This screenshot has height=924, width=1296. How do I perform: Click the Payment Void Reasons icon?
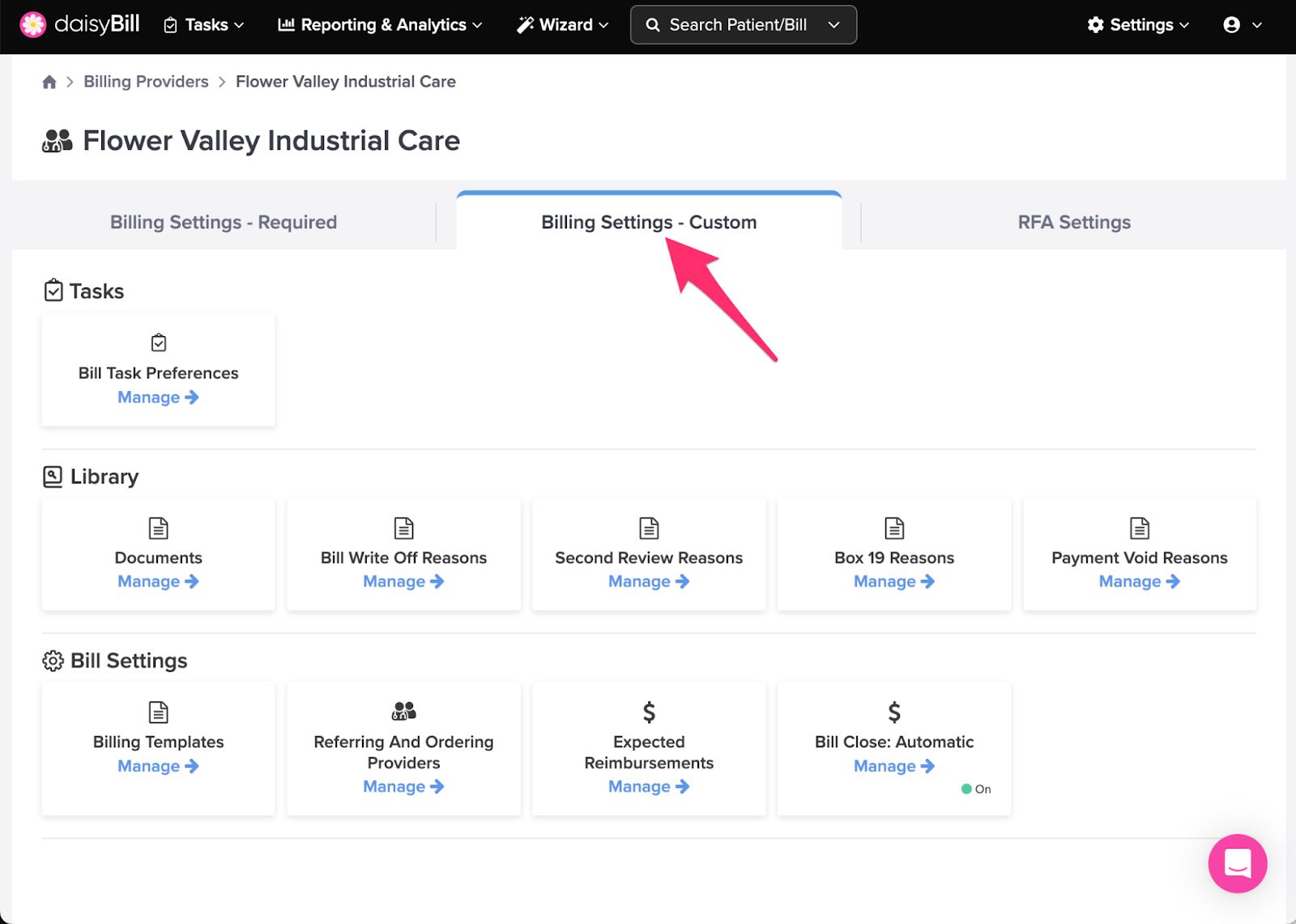[x=1140, y=528]
